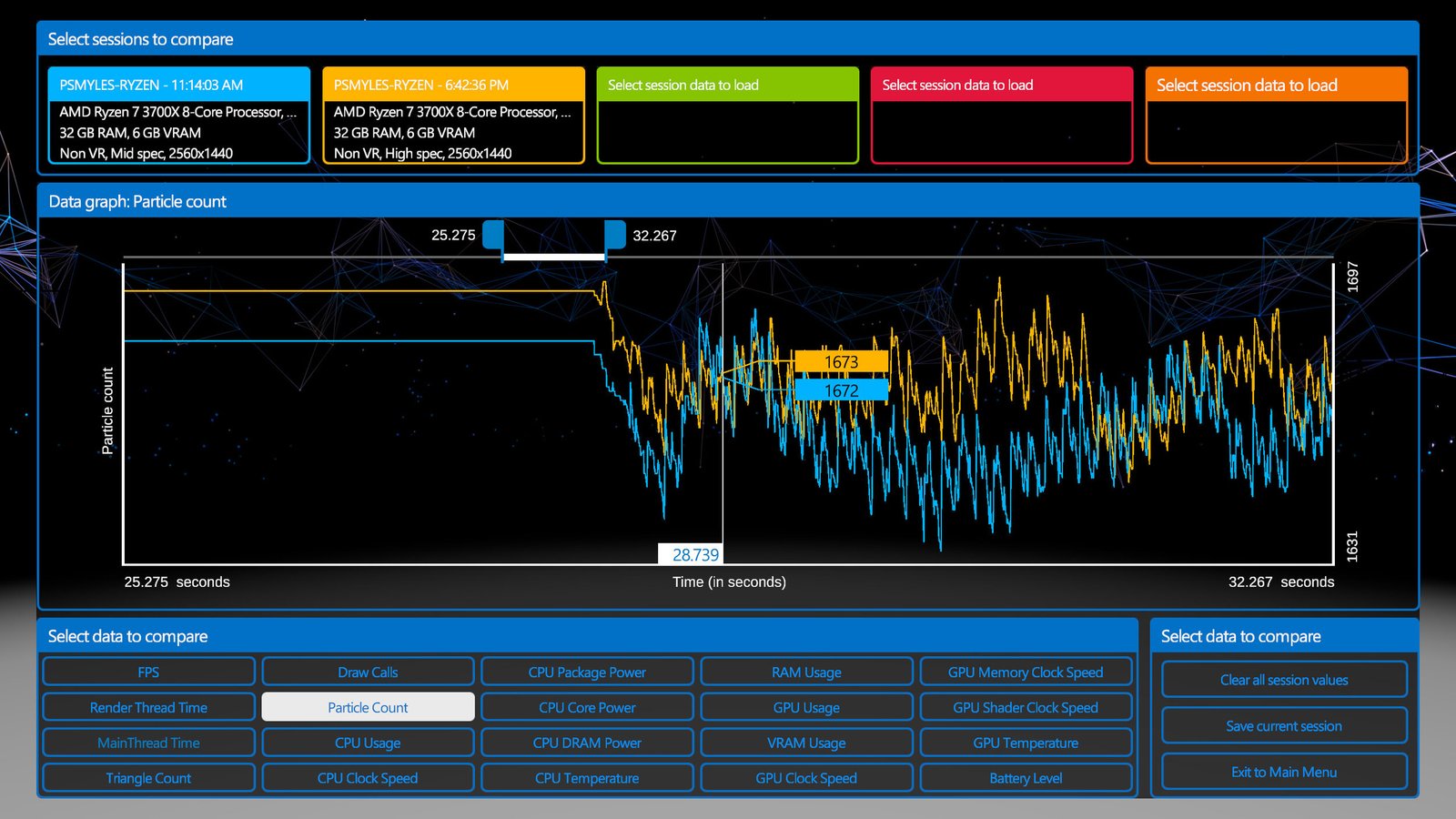Show GPU Temperature graph
The height and width of the screenshot is (819, 1456).
[1026, 743]
